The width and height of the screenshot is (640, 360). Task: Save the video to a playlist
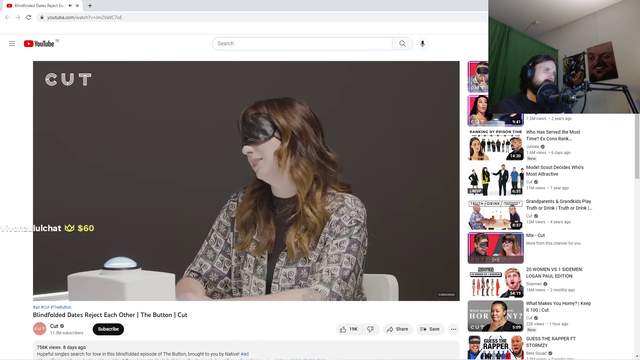430,329
